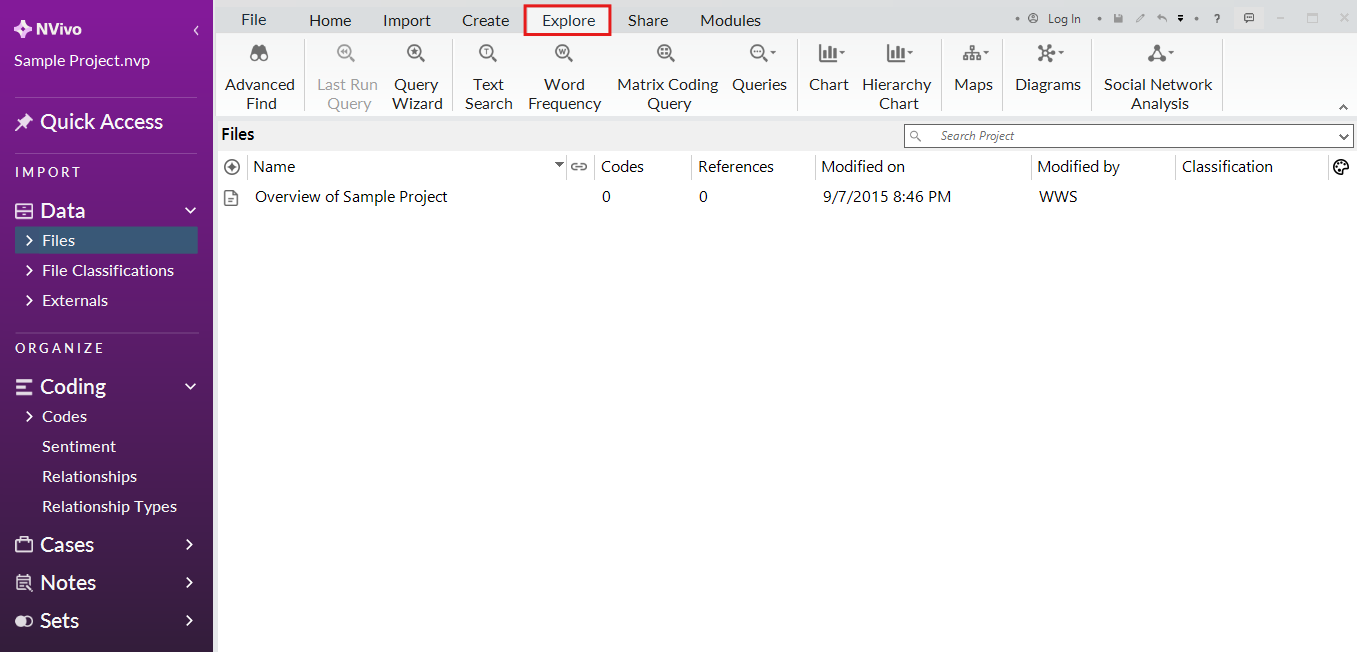Select Files in the navigation pane

(106, 240)
